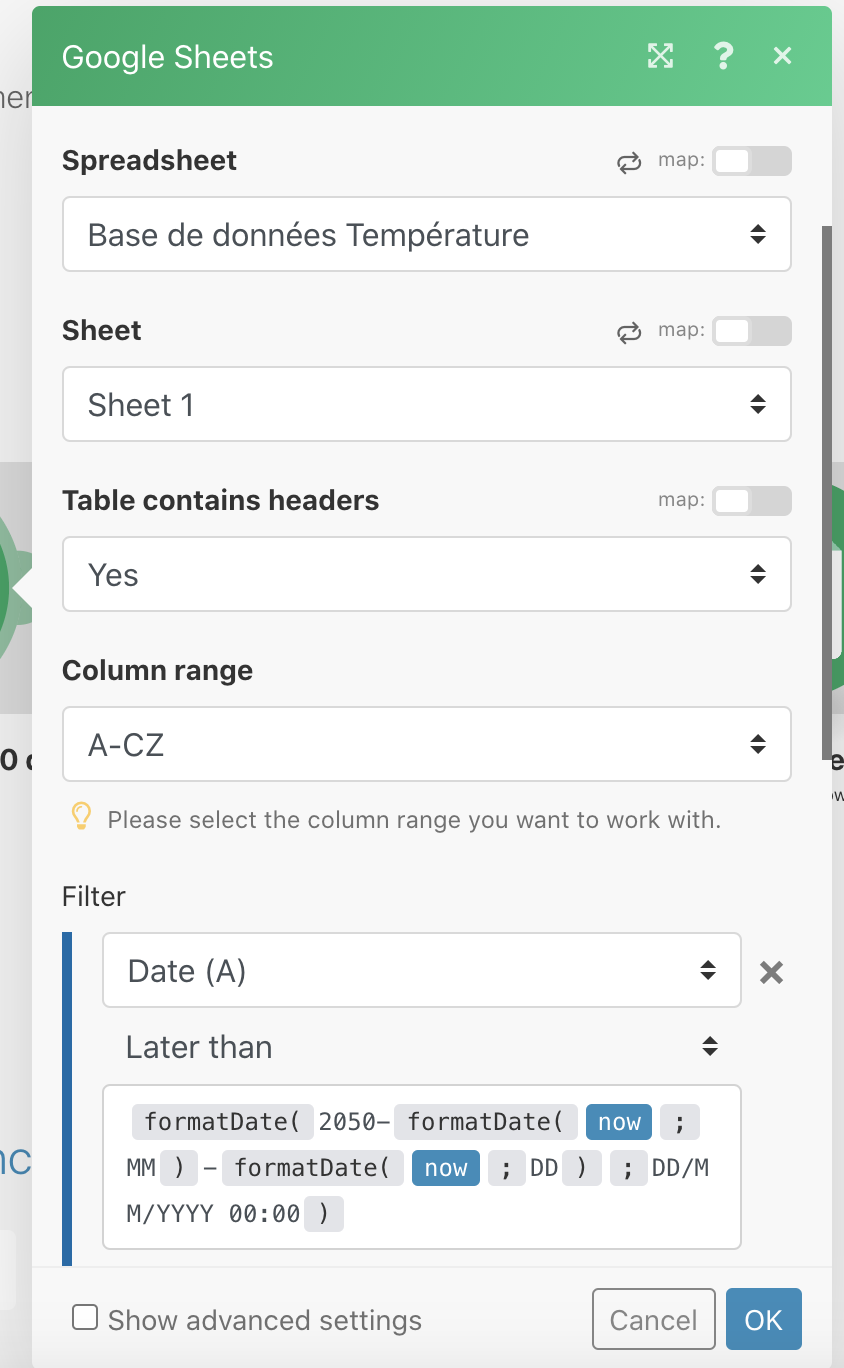The height and width of the screenshot is (1368, 844).
Task: Open the Date (A) filter field dropdown
Action: [422, 970]
